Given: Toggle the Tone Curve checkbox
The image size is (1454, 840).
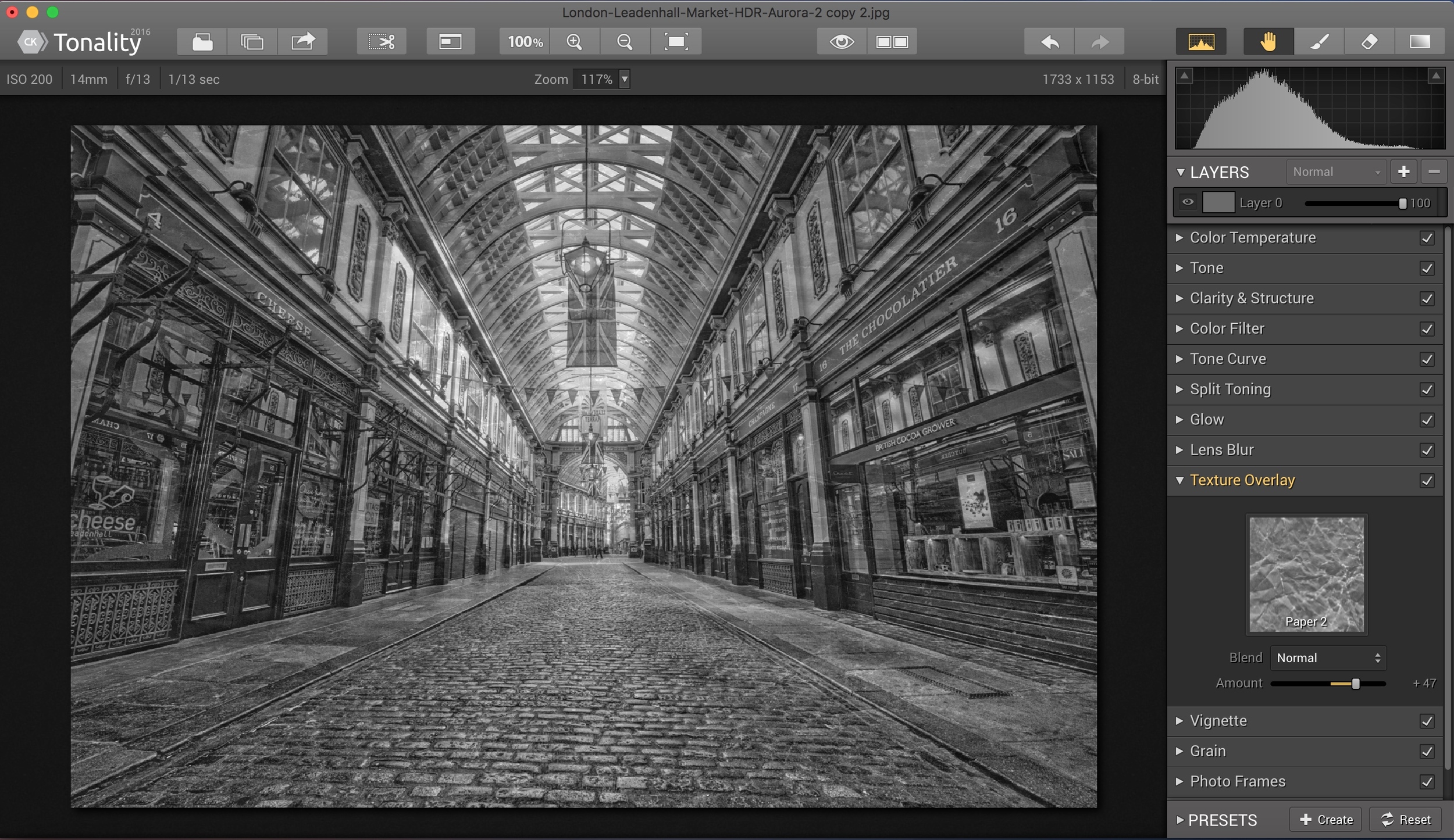Looking at the screenshot, I should coord(1427,359).
